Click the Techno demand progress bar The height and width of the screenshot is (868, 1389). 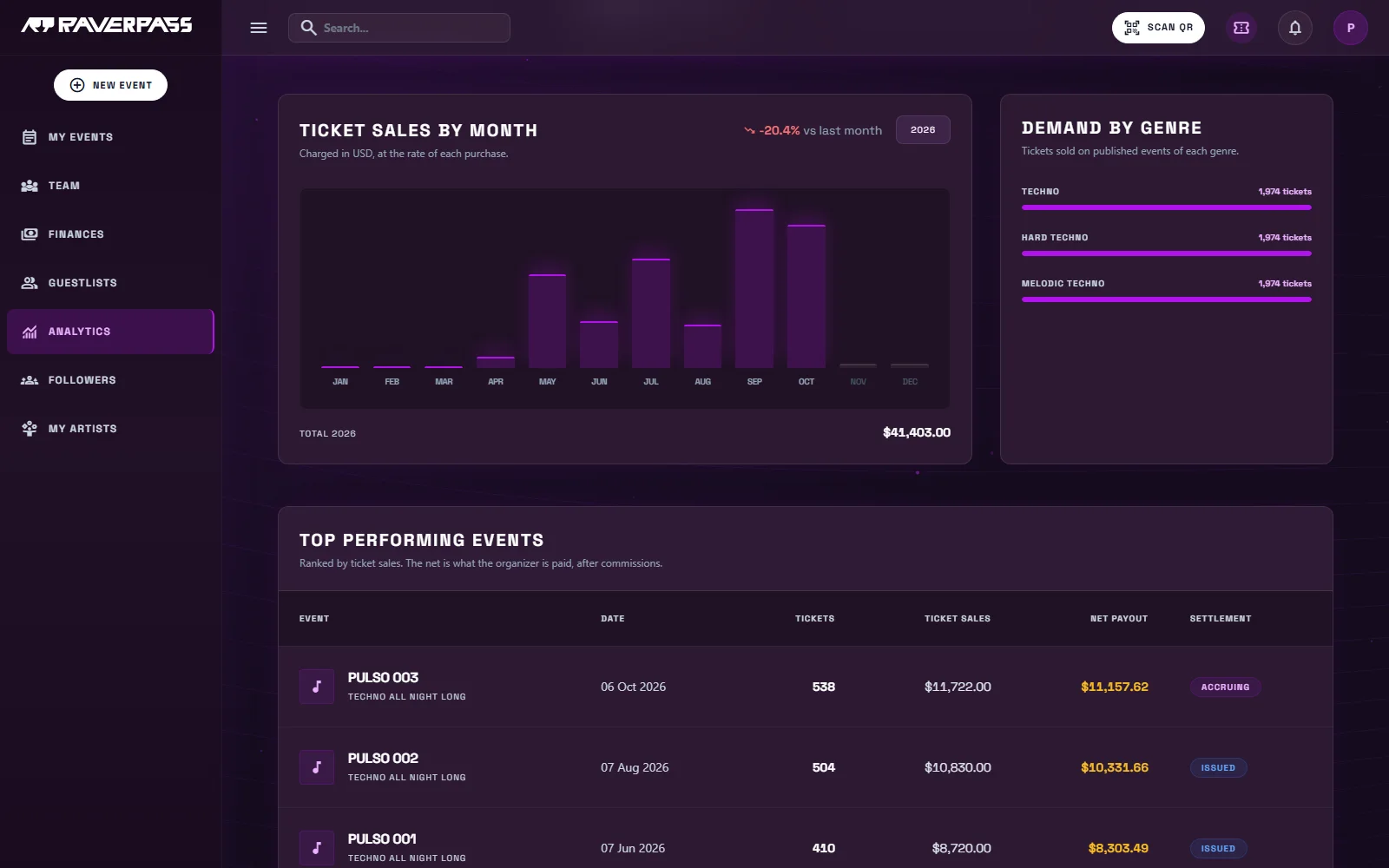(1167, 207)
